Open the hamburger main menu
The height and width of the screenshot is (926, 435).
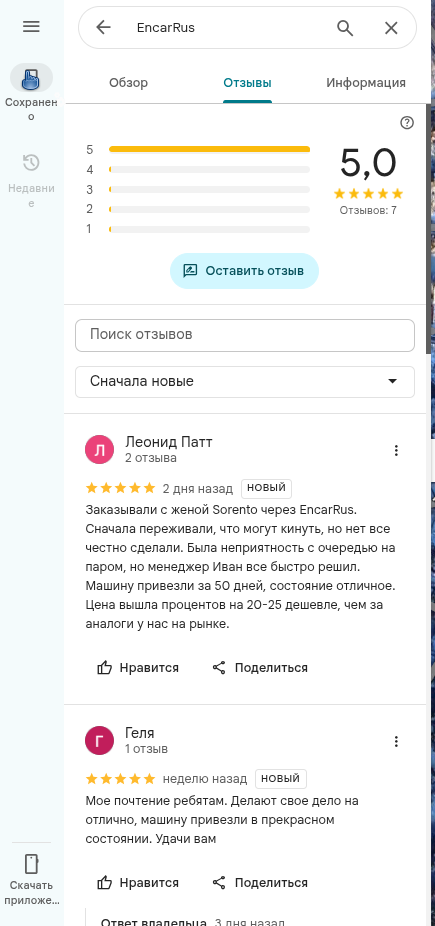[x=31, y=27]
